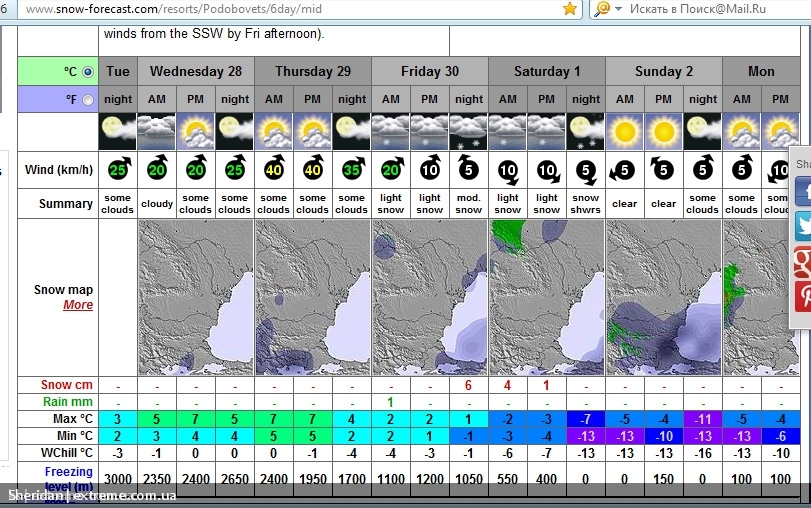
Task: Click Thursday AM 40 km/h wind icon
Action: coord(274,169)
